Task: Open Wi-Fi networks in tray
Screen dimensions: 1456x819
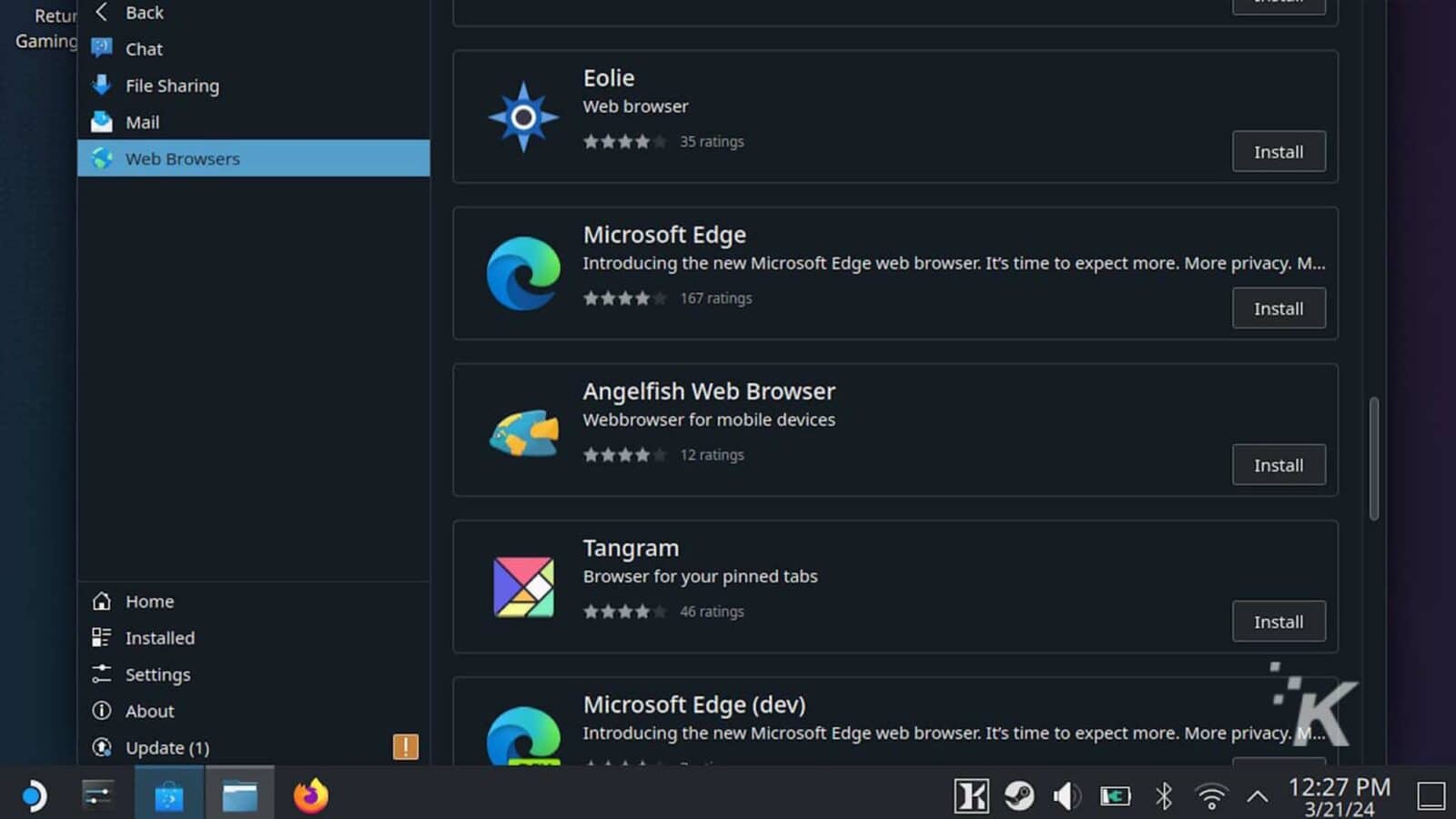Action: pos(1211,796)
